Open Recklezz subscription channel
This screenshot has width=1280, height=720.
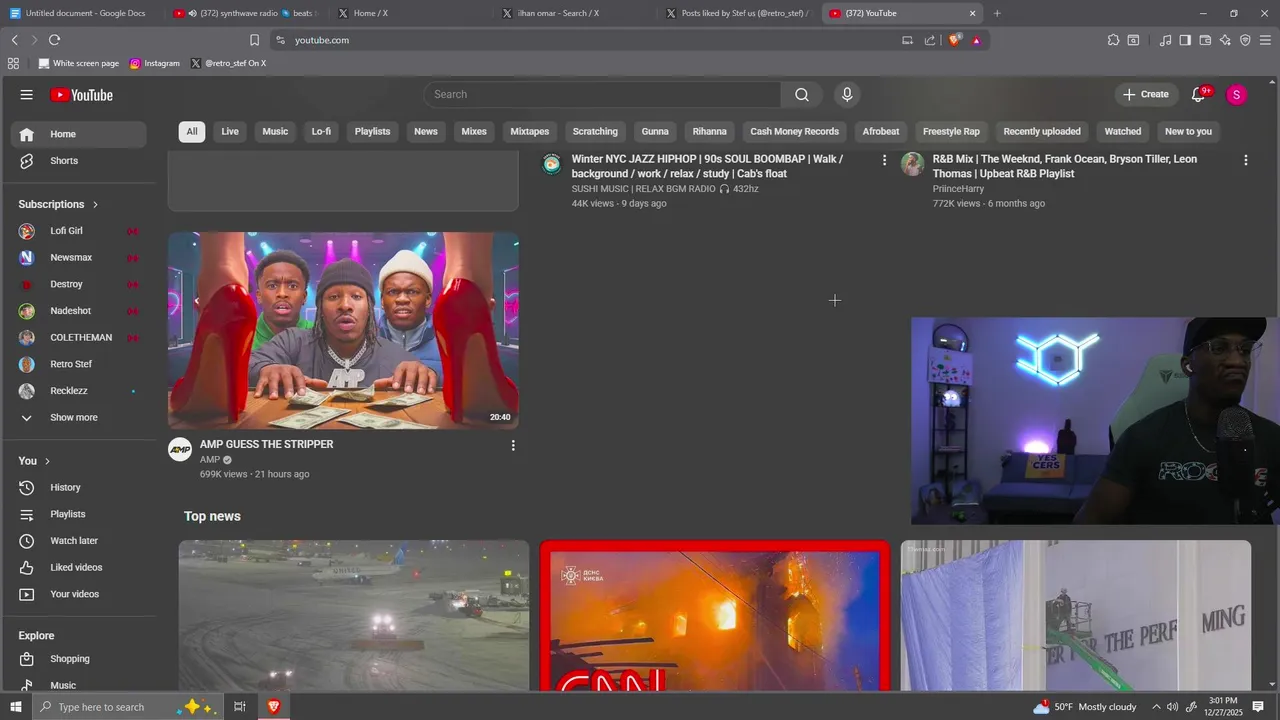77,391
